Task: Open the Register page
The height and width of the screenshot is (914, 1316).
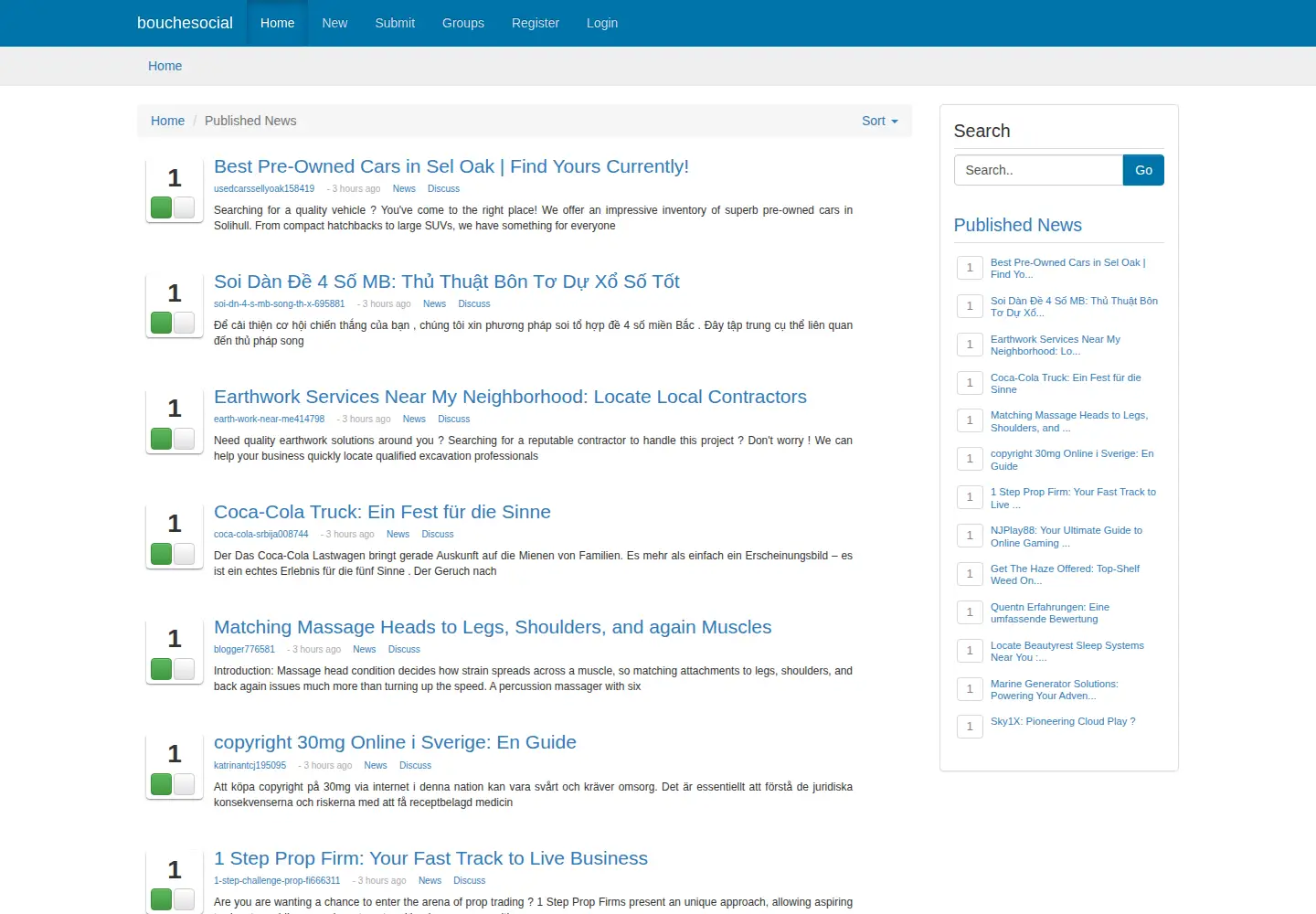Action: pos(536,23)
